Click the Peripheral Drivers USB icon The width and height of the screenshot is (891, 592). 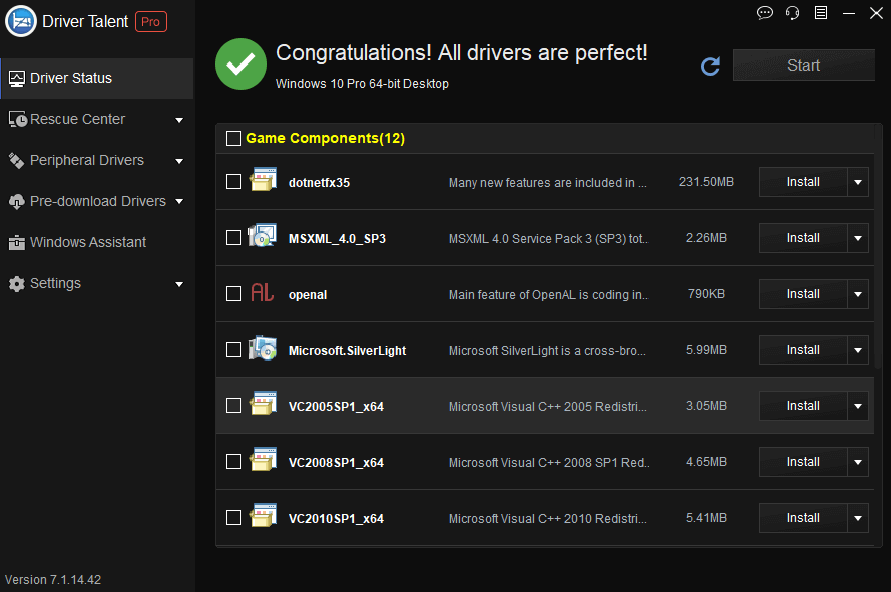pos(16,161)
